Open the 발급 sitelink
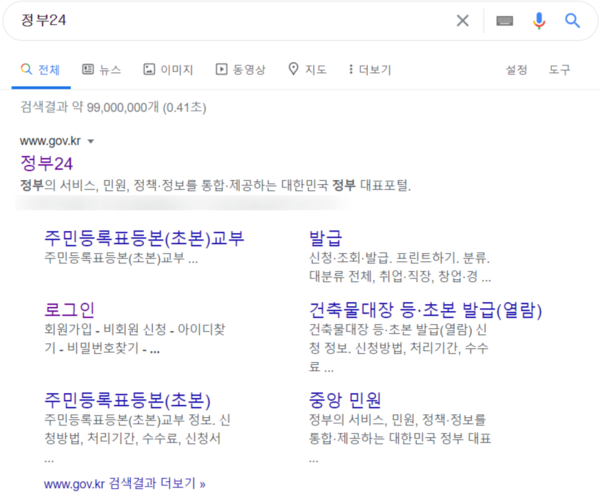Viewport: 600px width, 493px height. pos(325,238)
